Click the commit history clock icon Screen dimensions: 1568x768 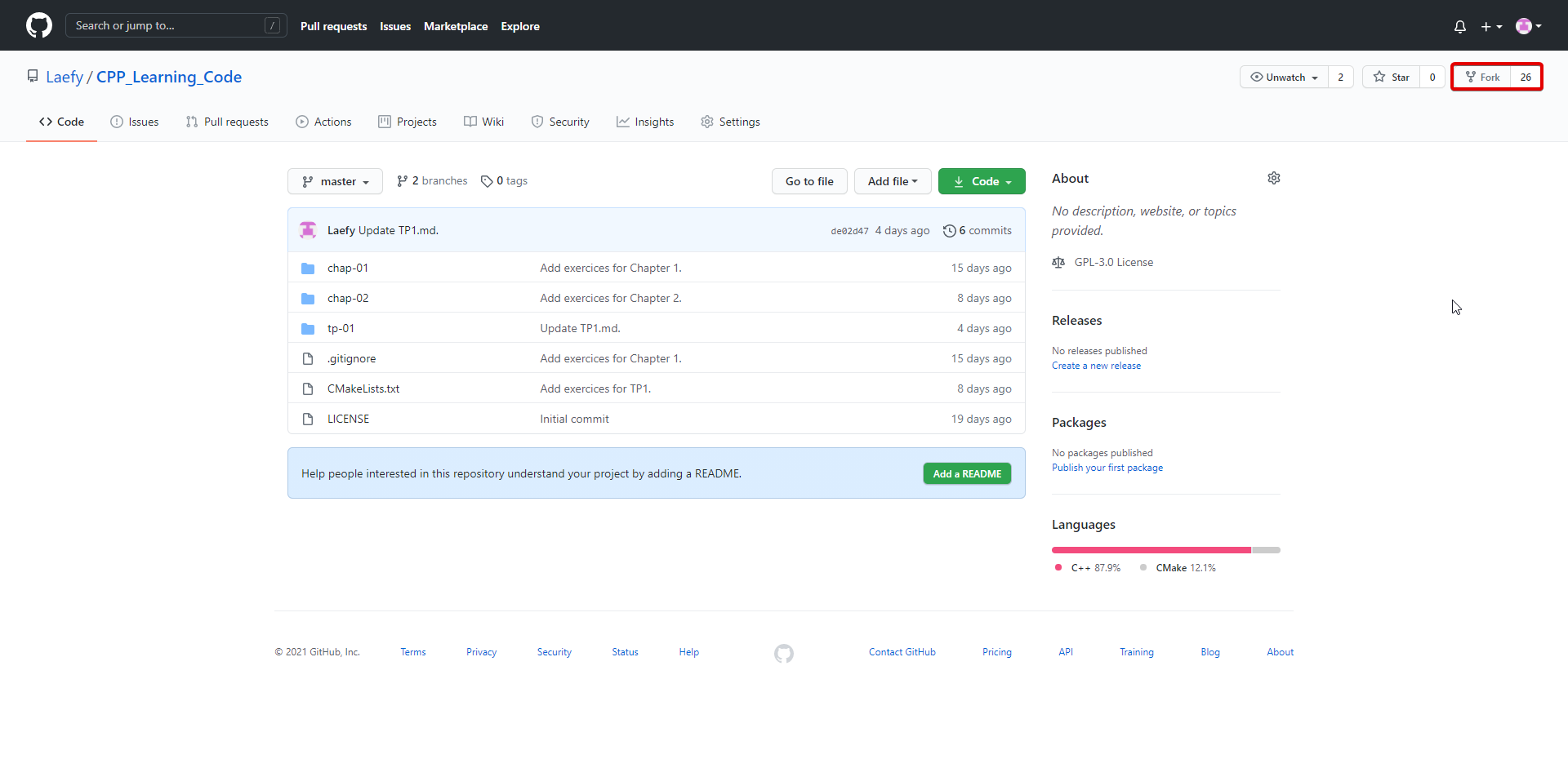pos(949,231)
